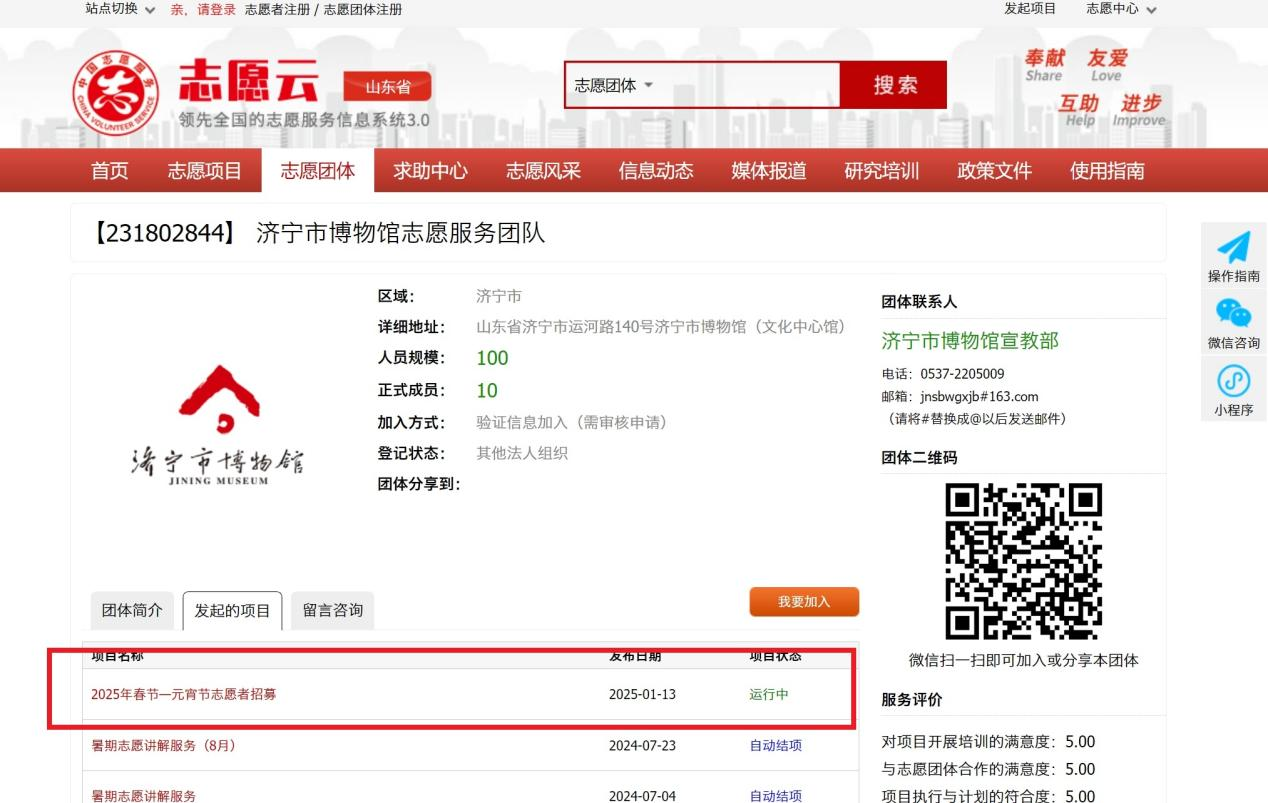Expand the 志愿中心 dropdown

click(1121, 9)
